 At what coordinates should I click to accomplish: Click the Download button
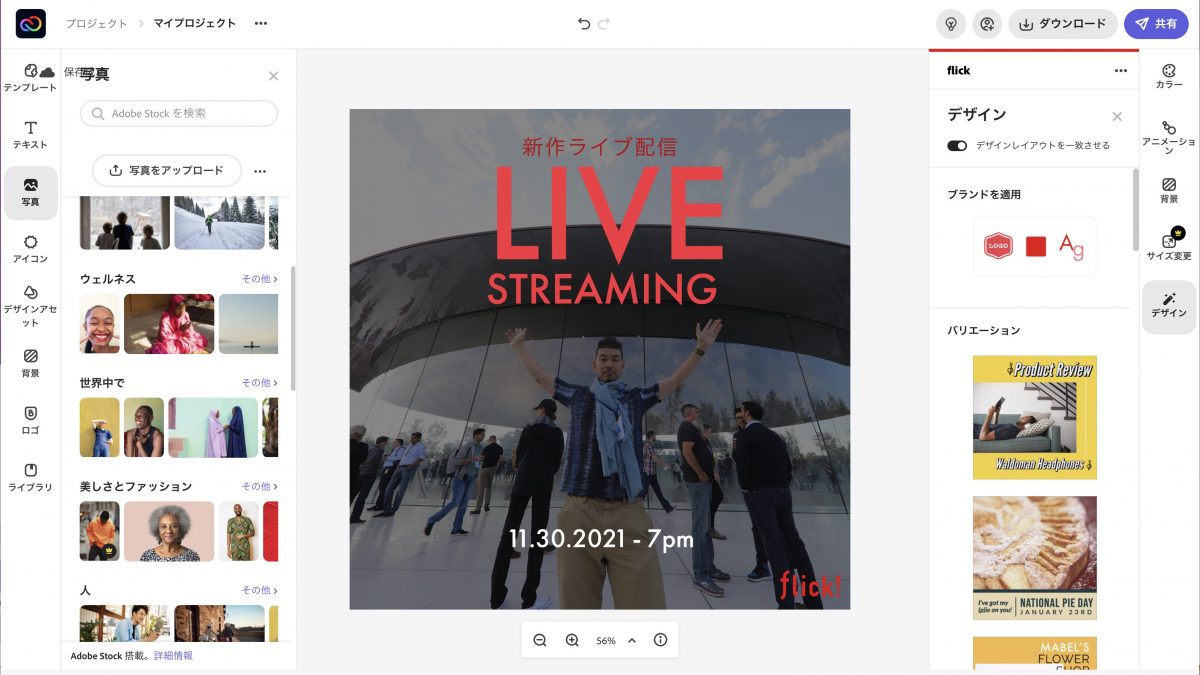click(1062, 24)
